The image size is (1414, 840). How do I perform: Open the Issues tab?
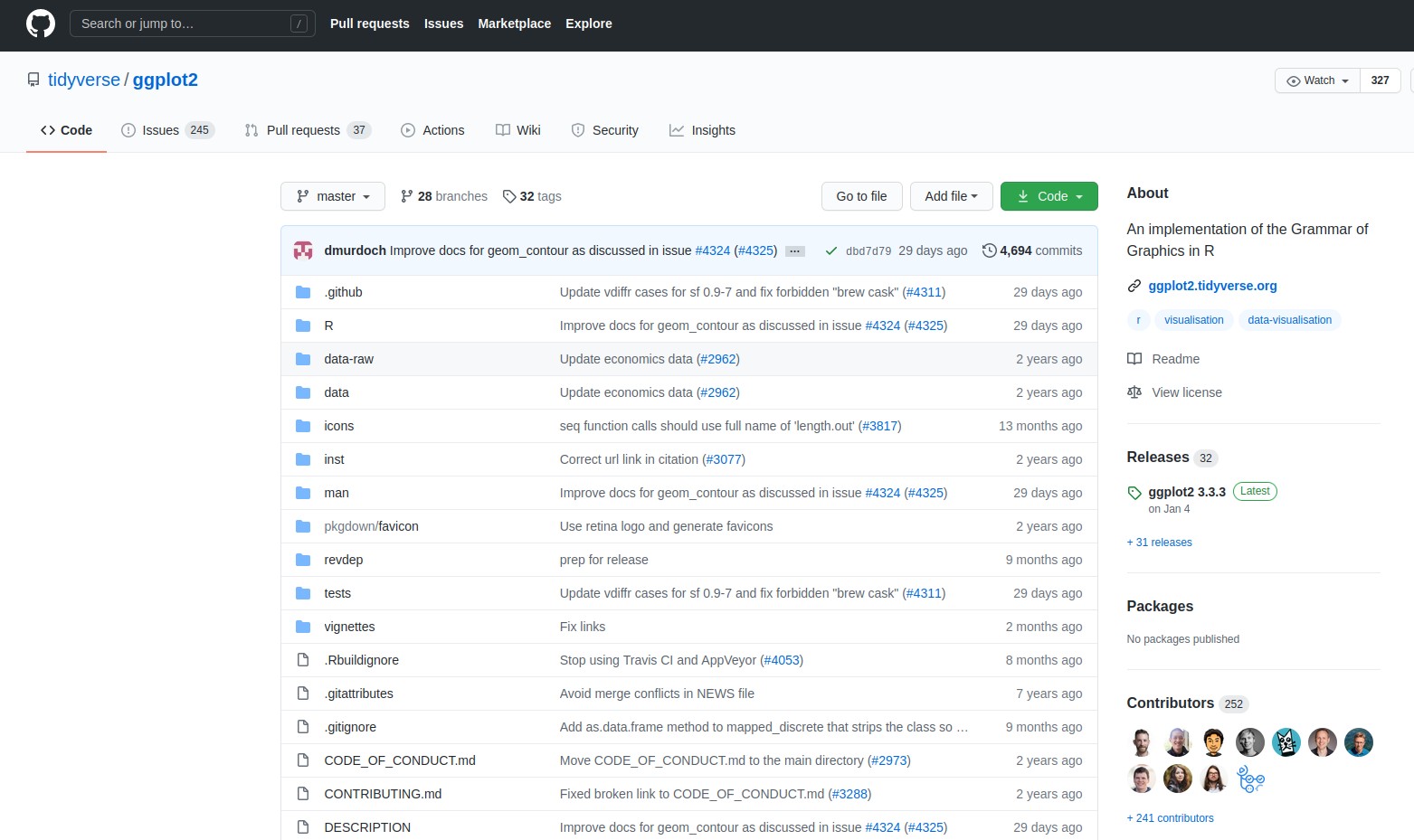click(x=167, y=130)
